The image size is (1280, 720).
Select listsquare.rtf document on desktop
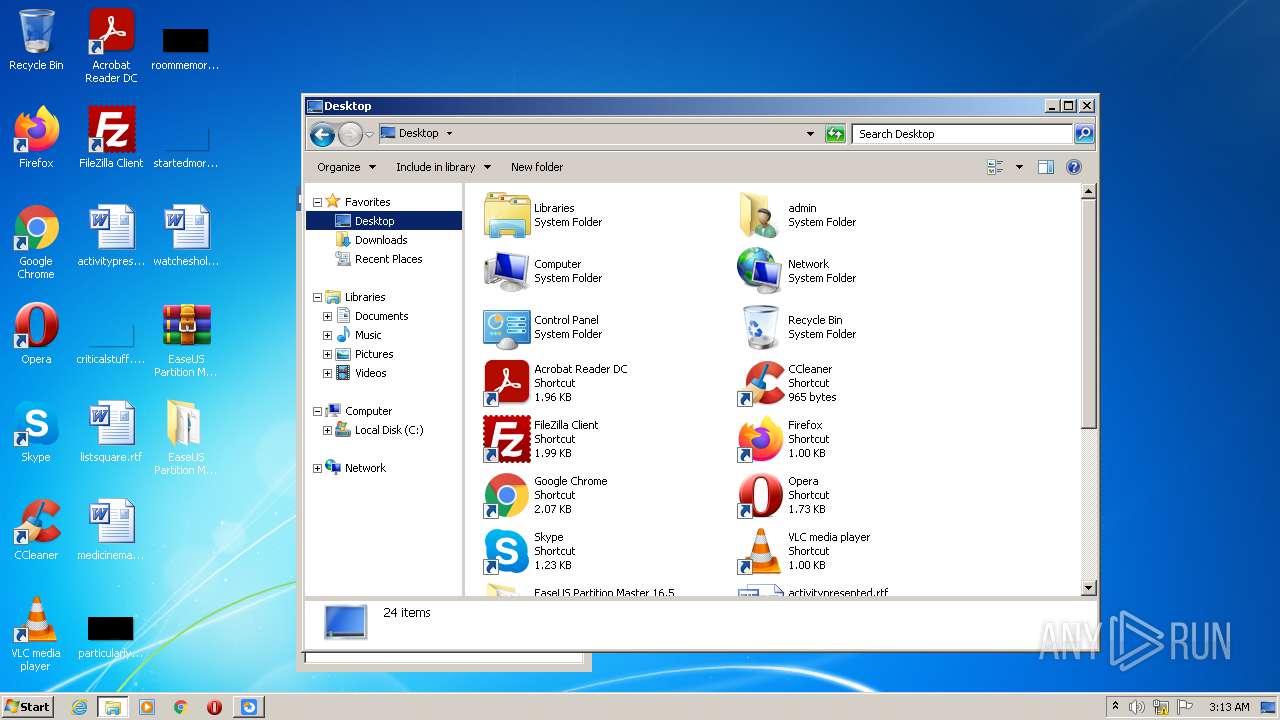point(111,432)
